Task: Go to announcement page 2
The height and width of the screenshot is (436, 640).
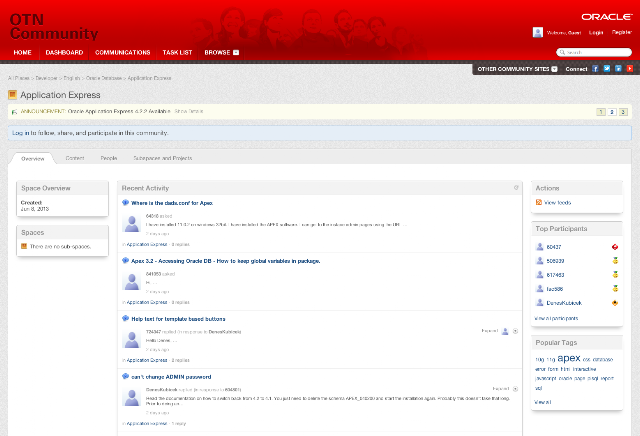Action: [612, 112]
